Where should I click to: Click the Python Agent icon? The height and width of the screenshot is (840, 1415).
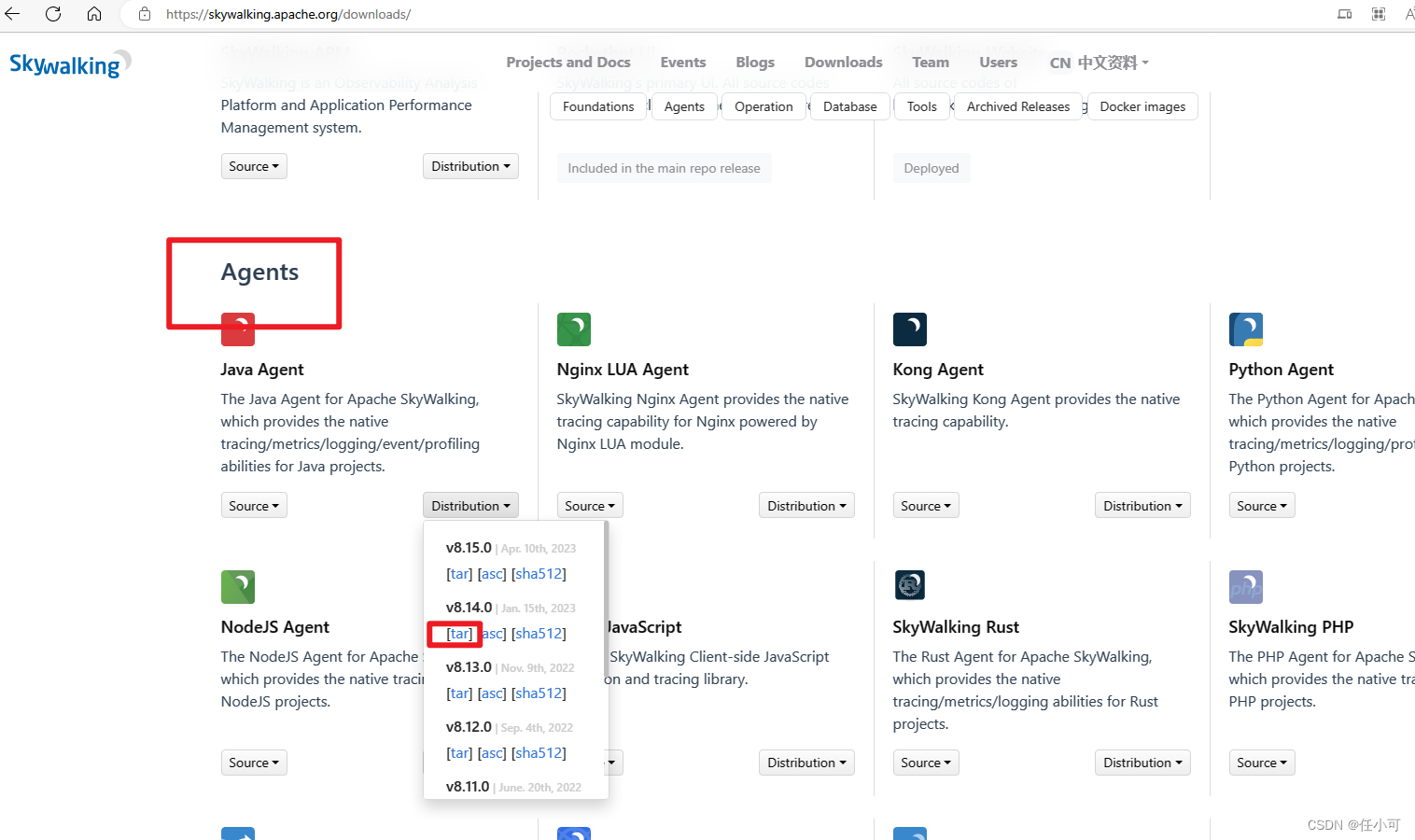1246,329
